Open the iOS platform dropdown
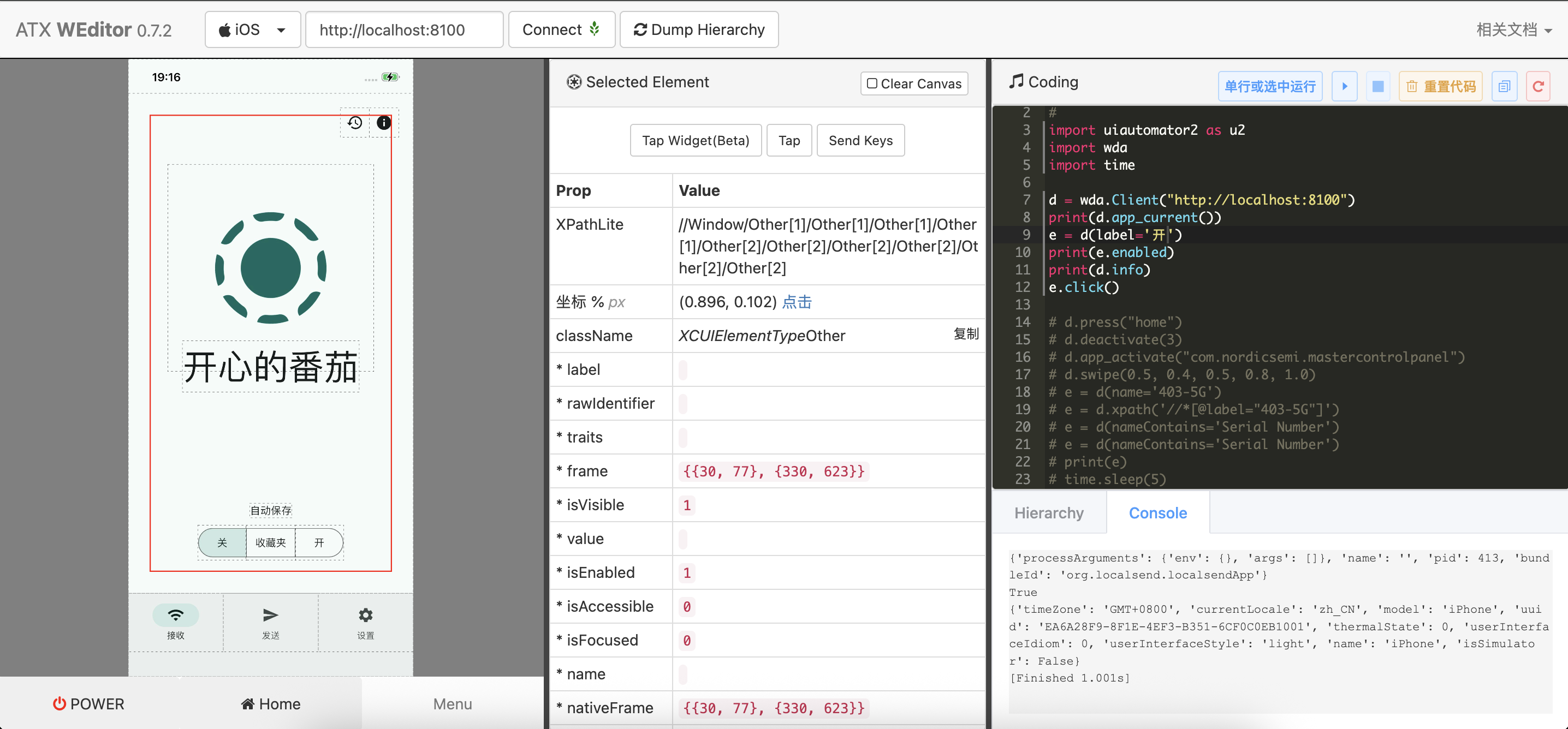The height and width of the screenshot is (729, 1568). pos(252,30)
